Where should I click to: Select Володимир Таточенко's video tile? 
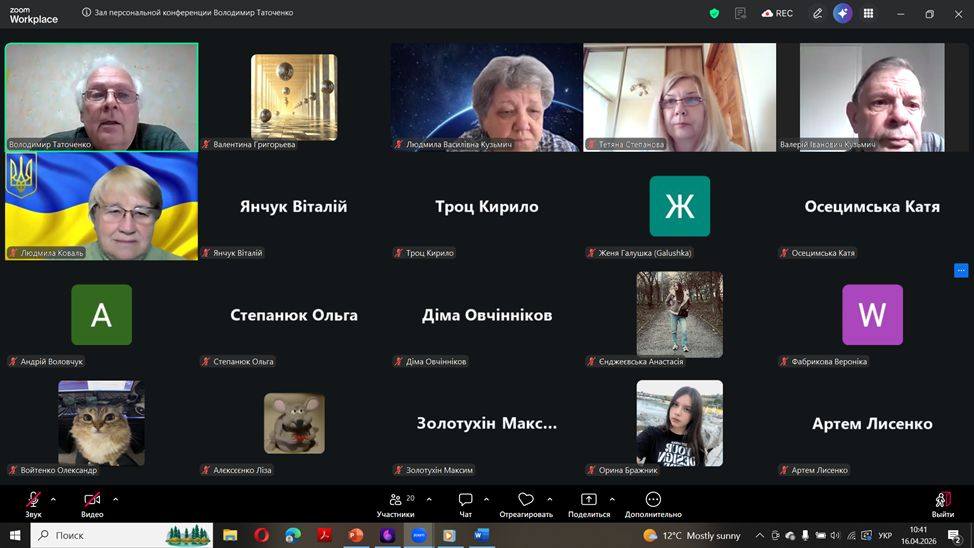point(101,96)
